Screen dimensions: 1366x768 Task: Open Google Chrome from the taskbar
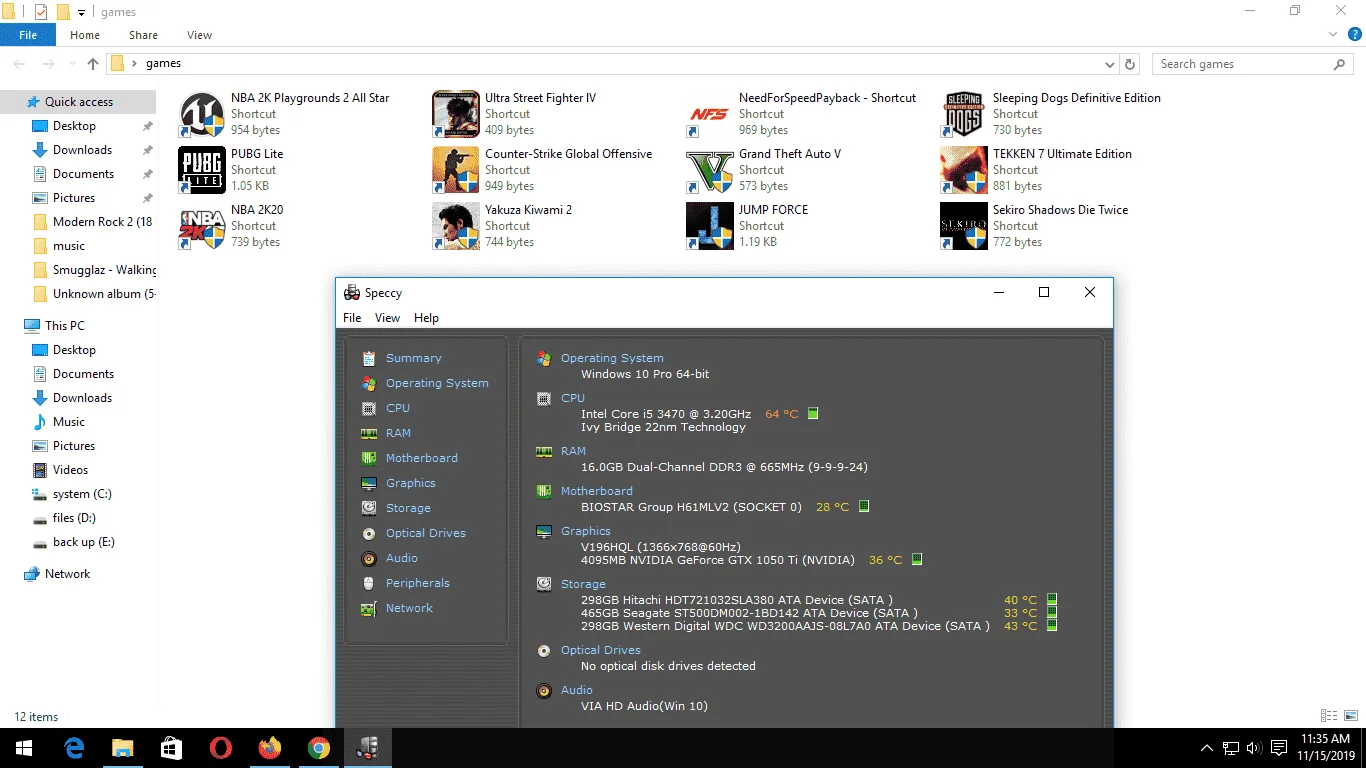(x=319, y=748)
